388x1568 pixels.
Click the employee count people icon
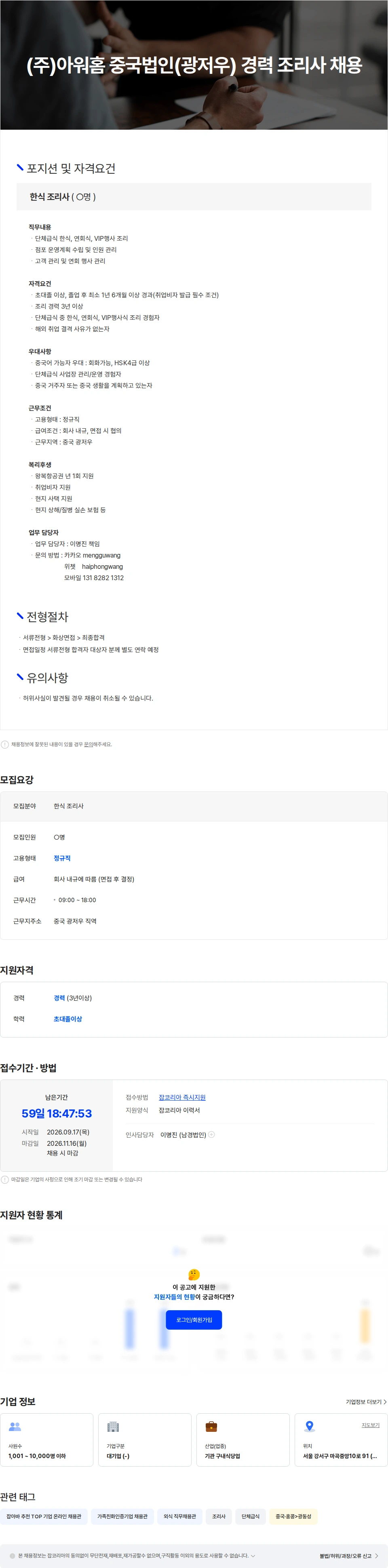pos(15,1426)
